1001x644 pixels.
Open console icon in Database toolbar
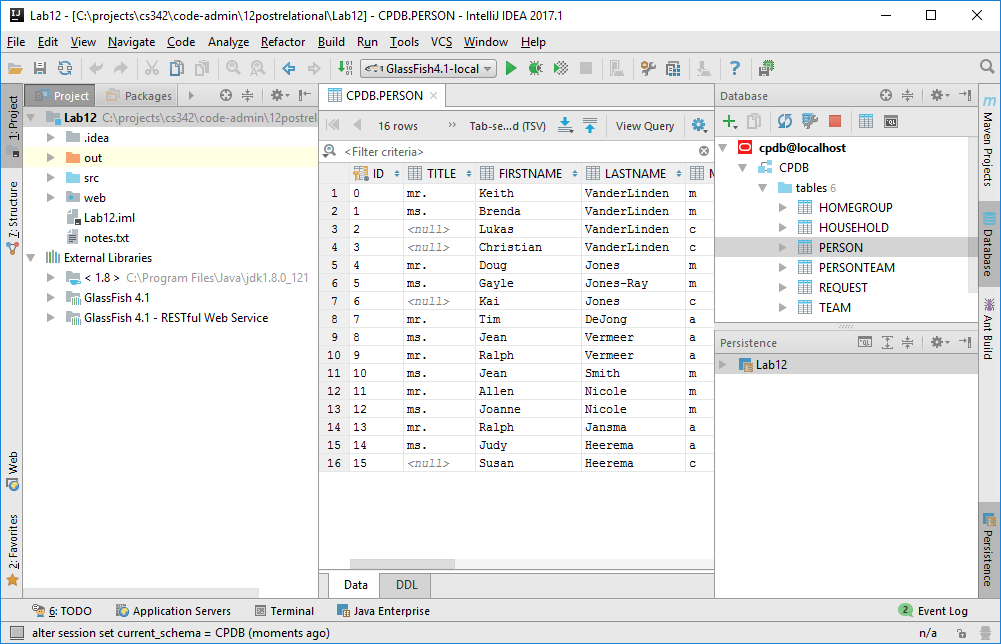coord(891,121)
